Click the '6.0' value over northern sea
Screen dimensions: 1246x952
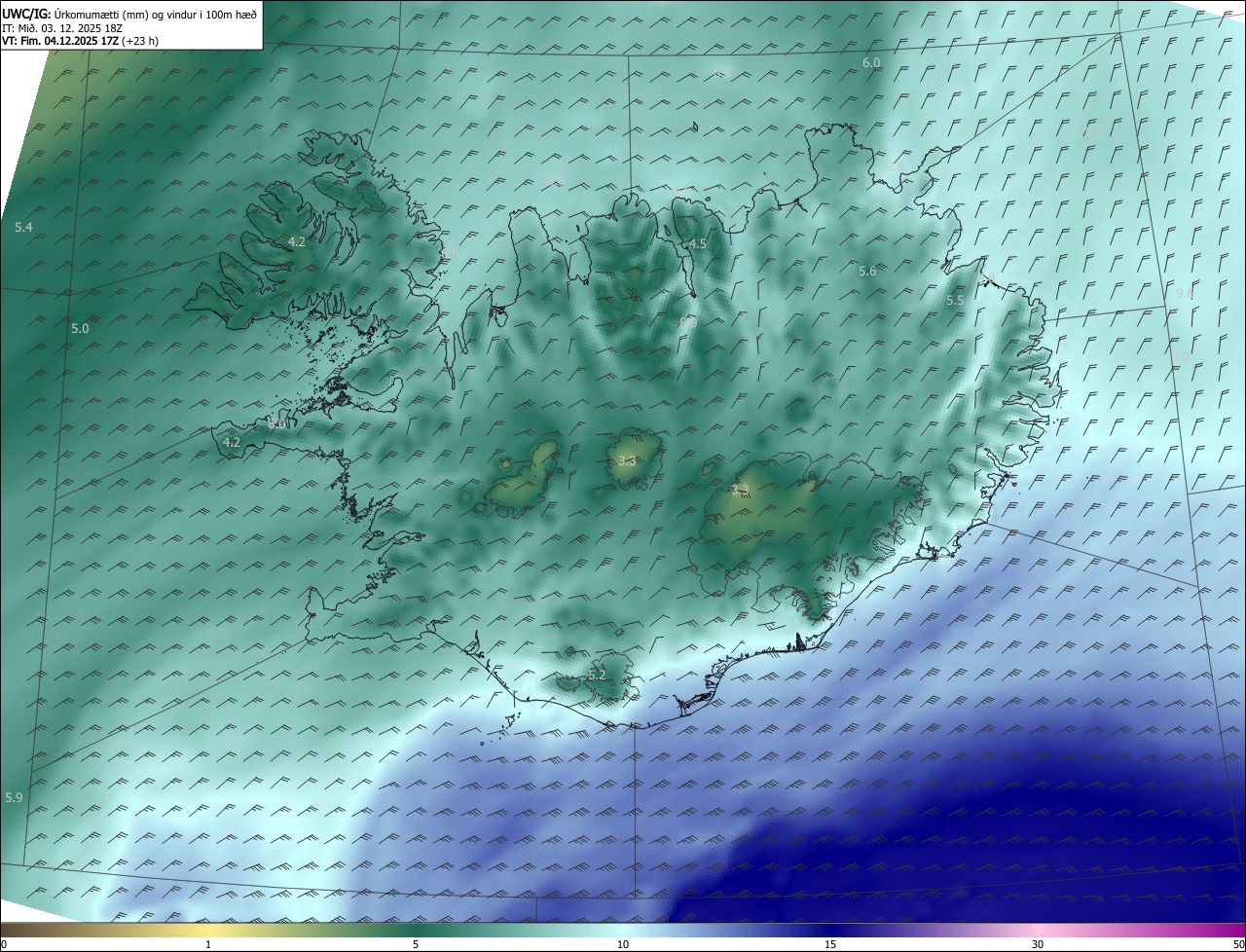click(x=871, y=62)
